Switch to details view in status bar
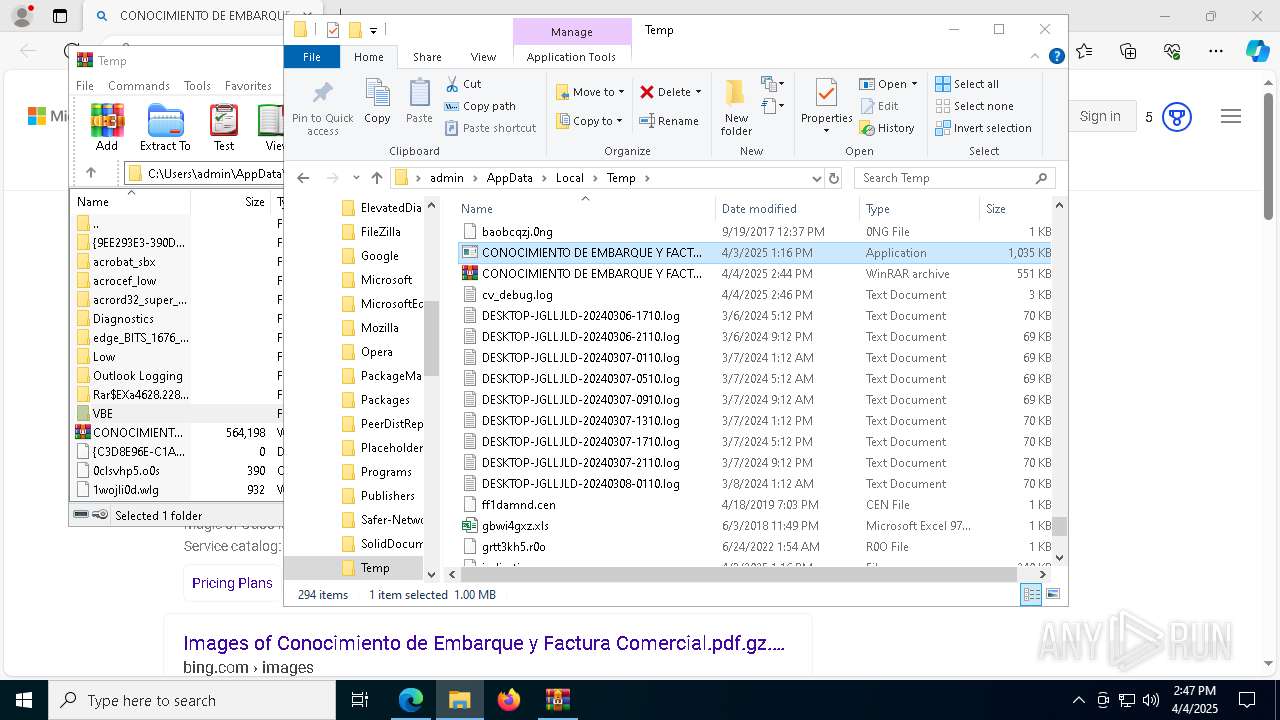The height and width of the screenshot is (720, 1280). pyautogui.click(x=1031, y=594)
